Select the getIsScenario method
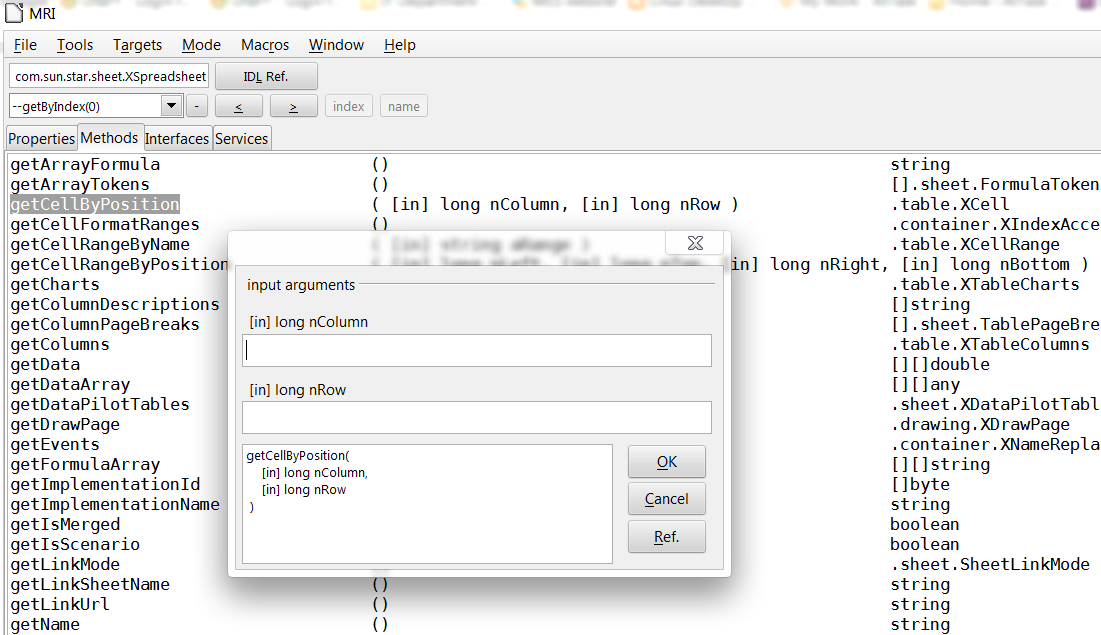Viewport: 1101px width, 635px height. (x=74, y=544)
